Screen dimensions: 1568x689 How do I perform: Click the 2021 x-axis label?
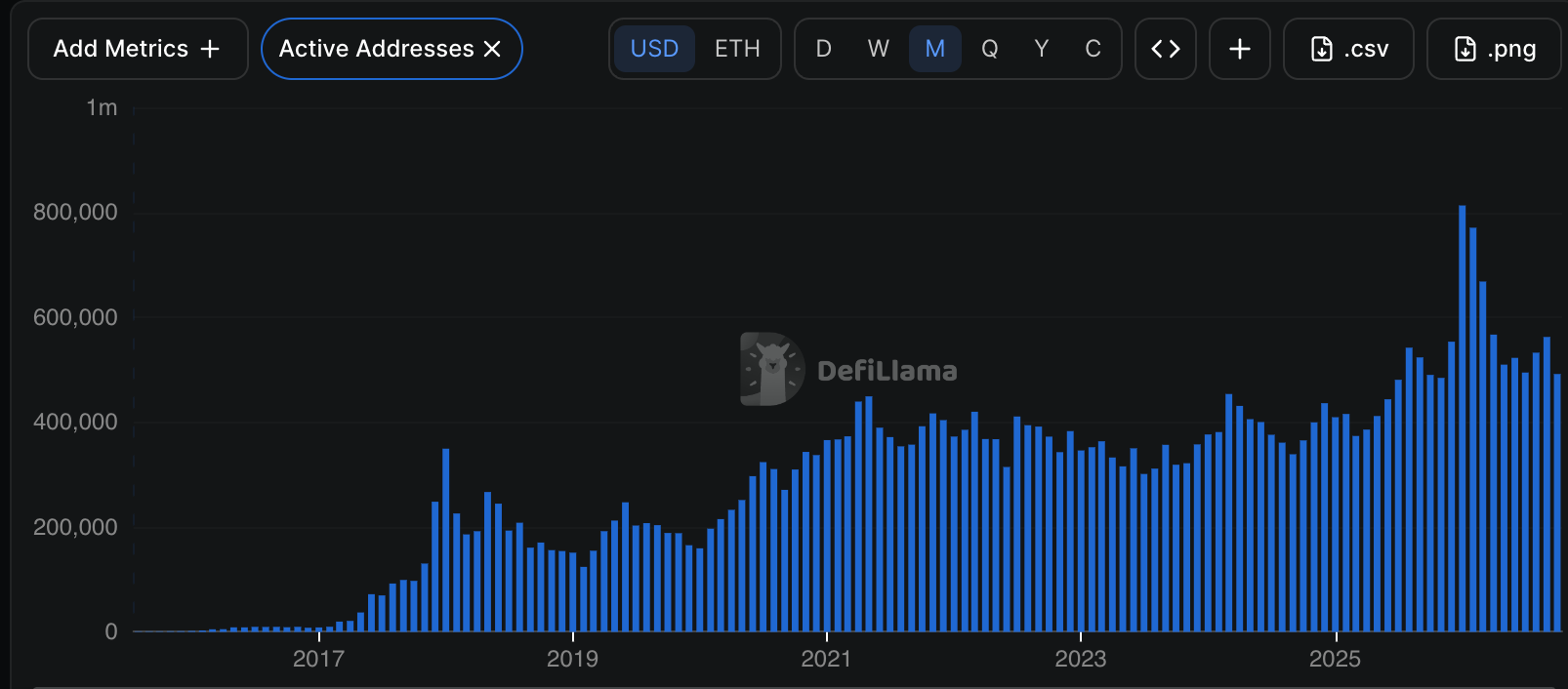(827, 659)
